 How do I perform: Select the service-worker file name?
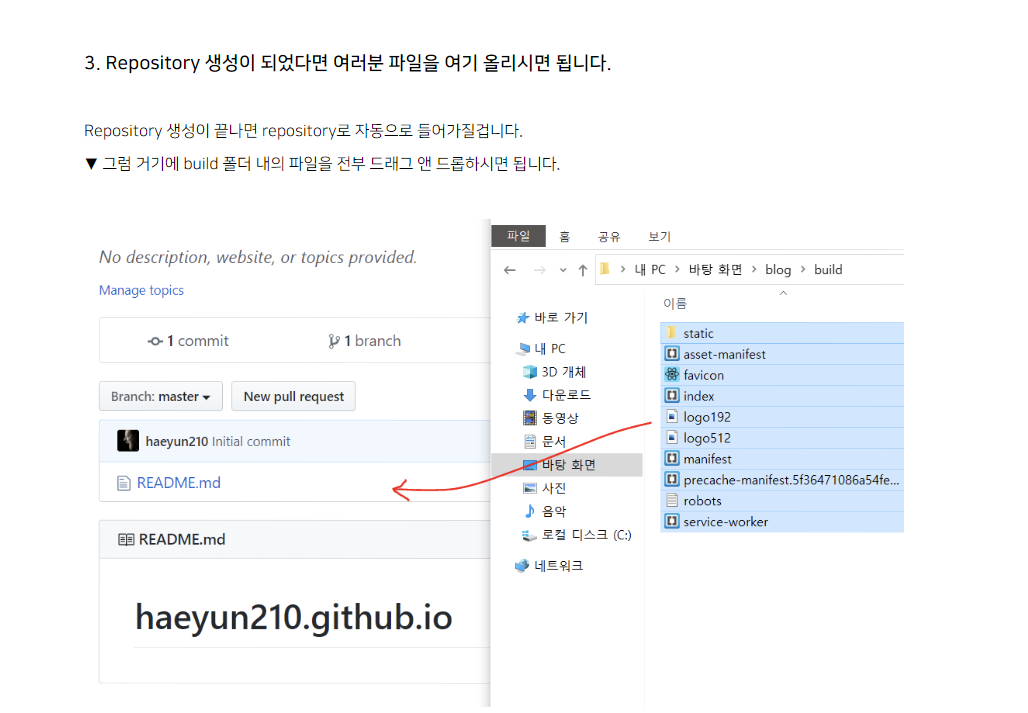tap(726, 522)
